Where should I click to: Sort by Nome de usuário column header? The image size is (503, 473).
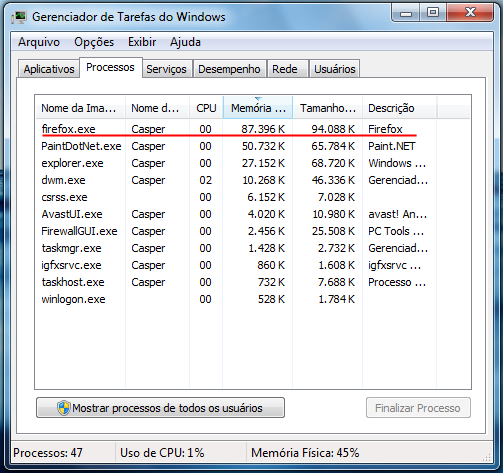pyautogui.click(x=157, y=108)
